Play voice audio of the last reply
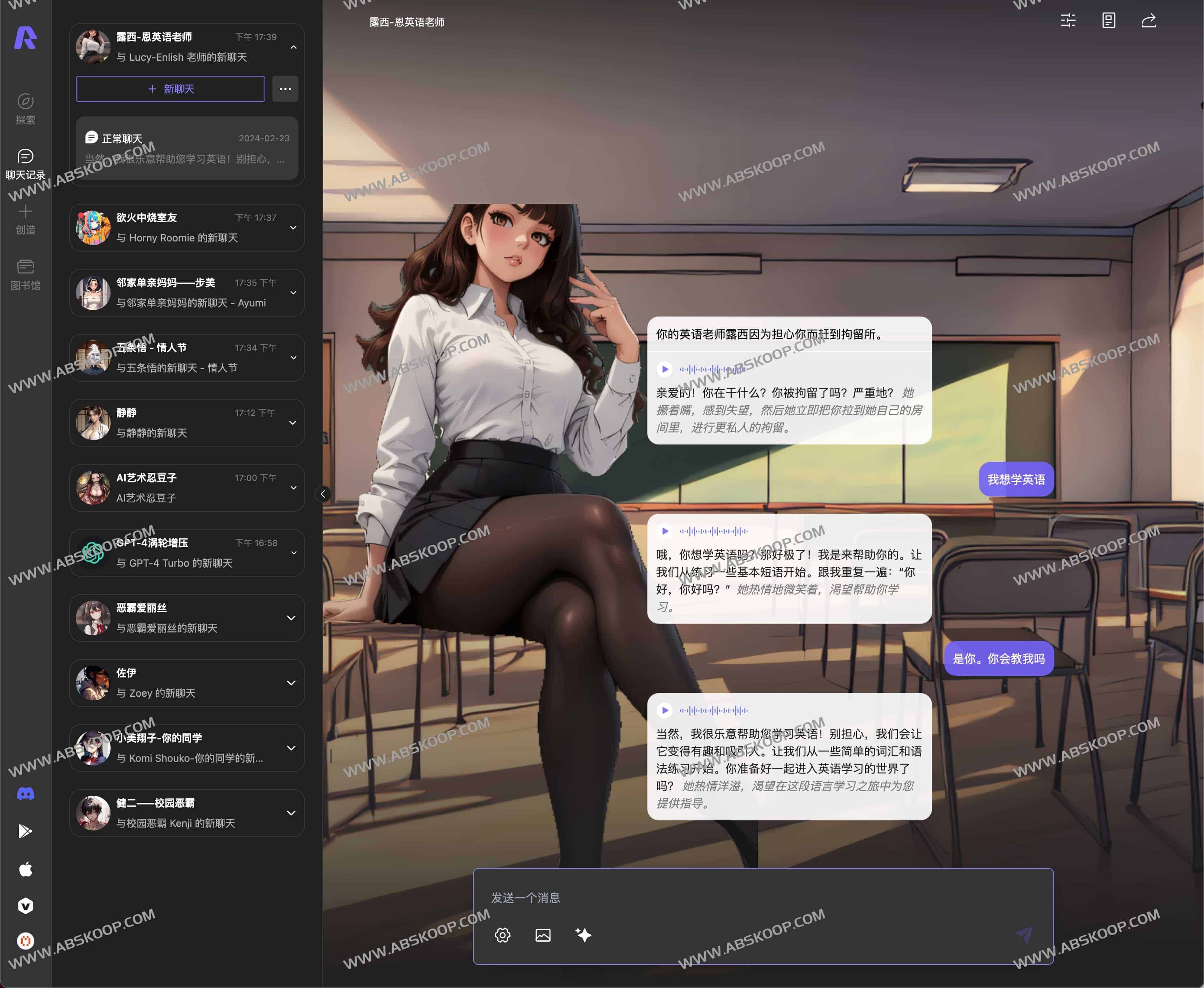1204x988 pixels. tap(664, 710)
